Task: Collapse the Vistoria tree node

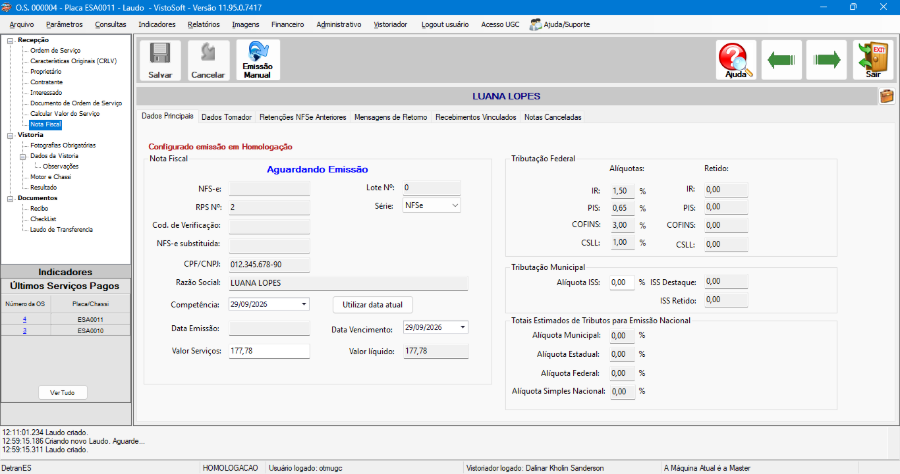Action: click(x=10, y=135)
